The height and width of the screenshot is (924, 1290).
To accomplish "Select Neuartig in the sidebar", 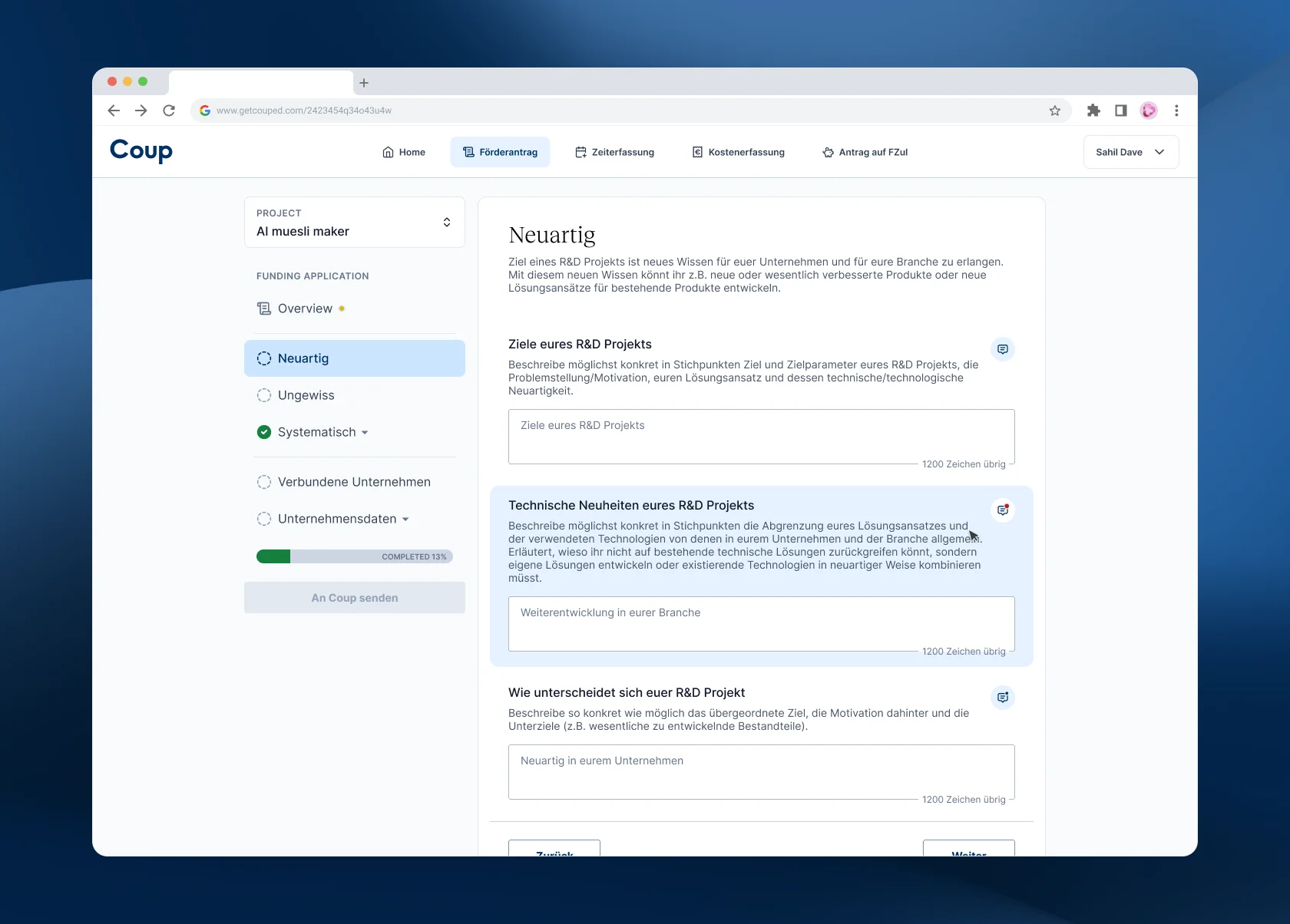I will [x=355, y=358].
